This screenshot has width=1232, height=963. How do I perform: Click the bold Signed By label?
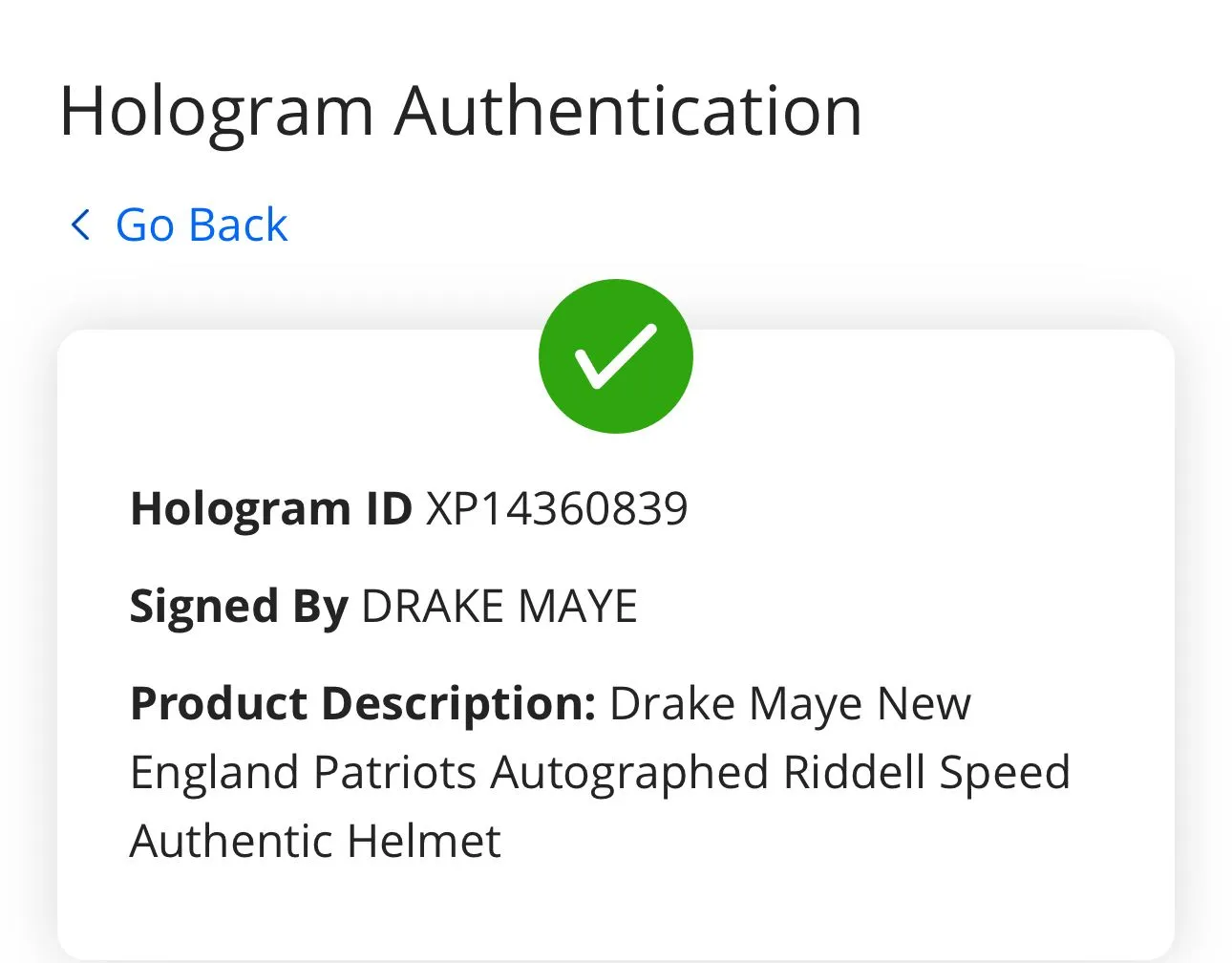coord(239,608)
